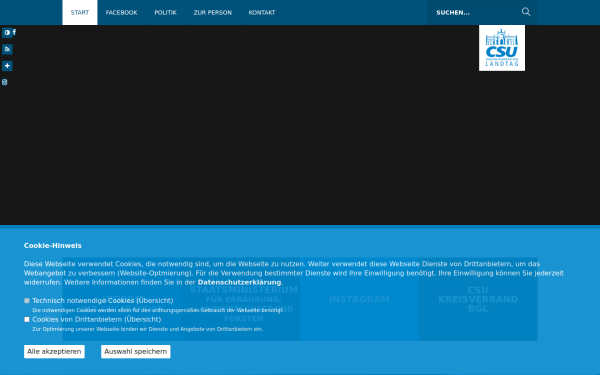The width and height of the screenshot is (600, 375).
Task: Open the RSS feed icon
Action: click(7, 49)
